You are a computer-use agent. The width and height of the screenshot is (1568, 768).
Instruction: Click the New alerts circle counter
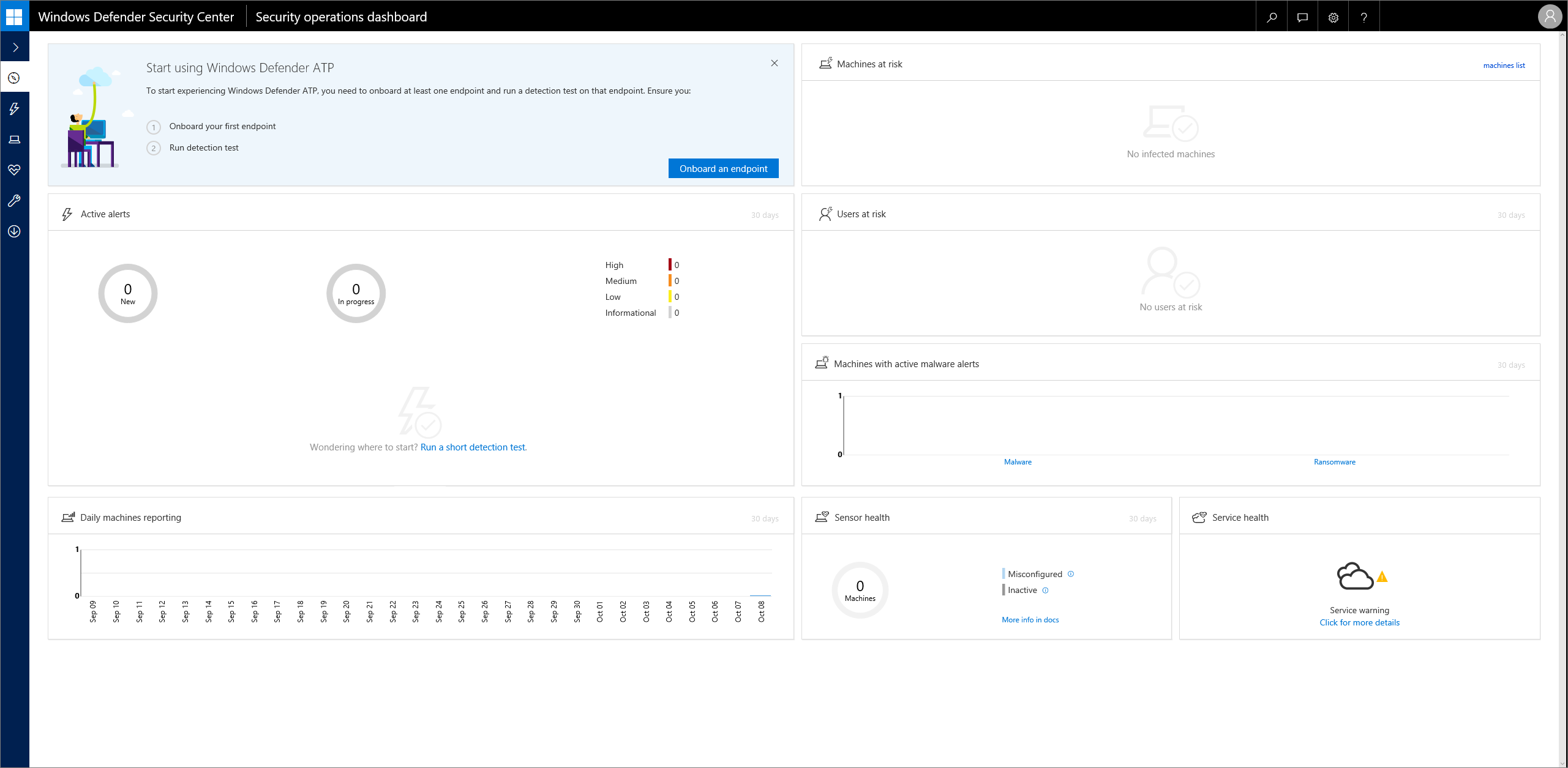coord(128,294)
